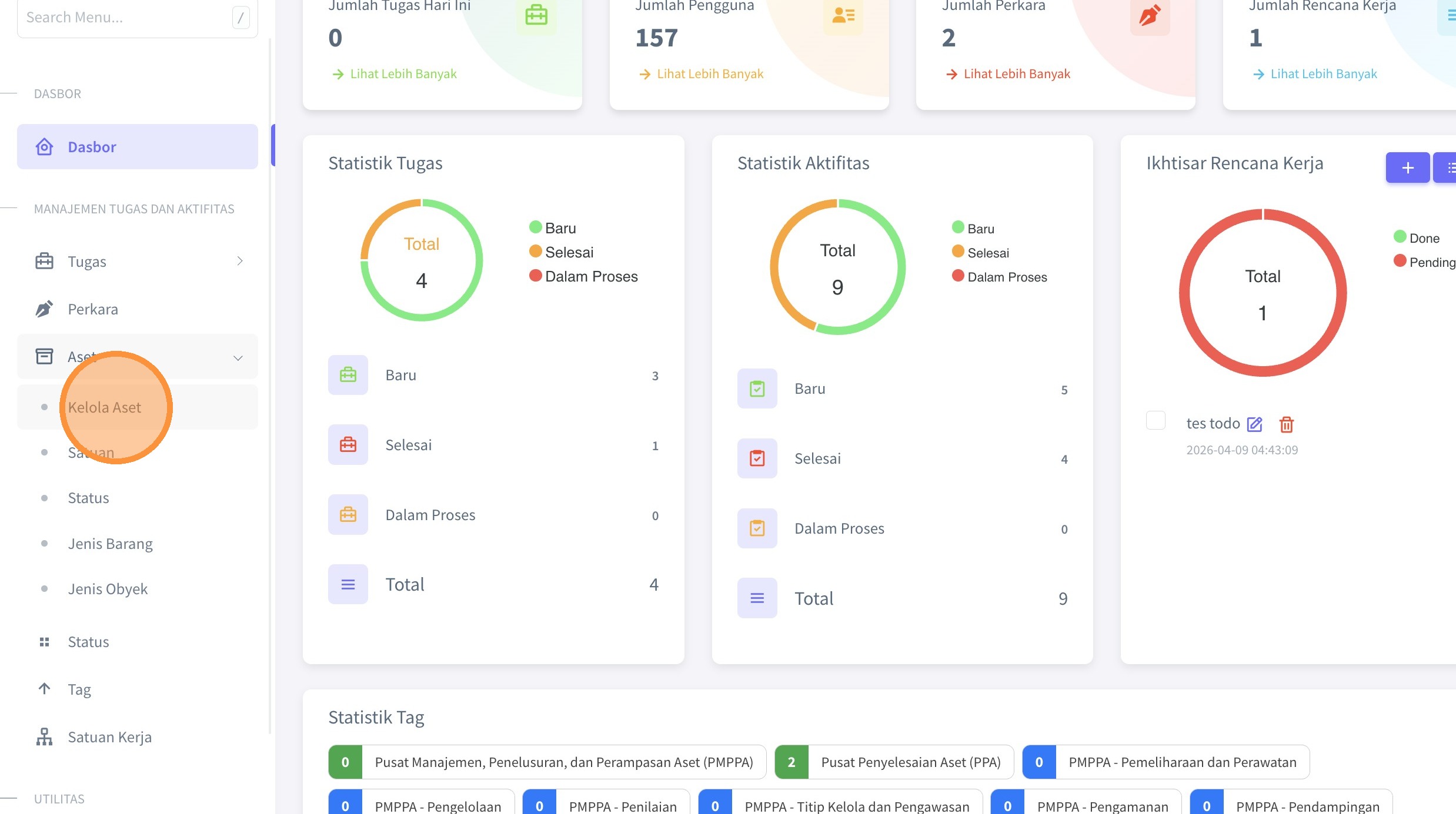Click Lihat Lebih Banyak under Jumlah Pengguna
Screen dimensions: 1456x814
coord(702,73)
